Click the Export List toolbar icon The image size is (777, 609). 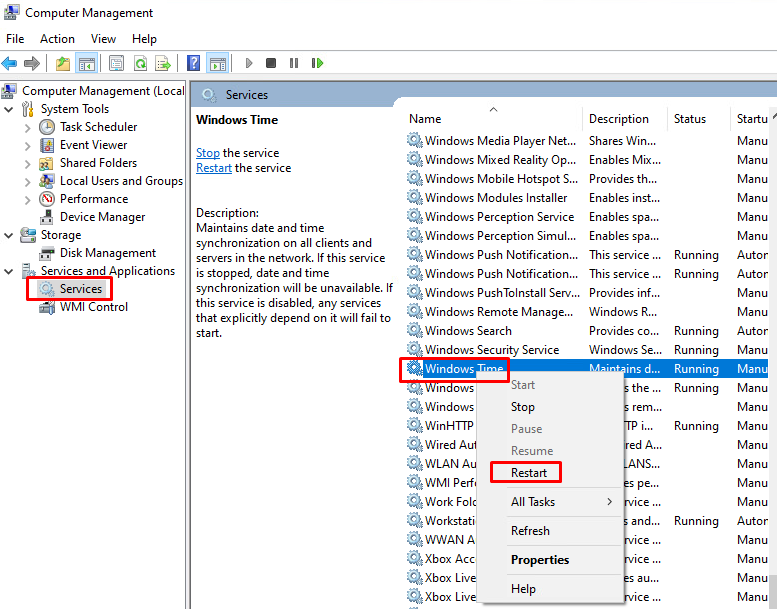point(163,63)
